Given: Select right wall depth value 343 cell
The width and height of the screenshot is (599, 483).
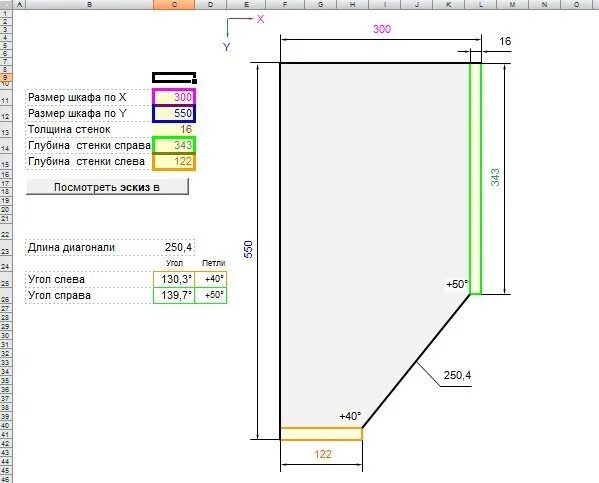Looking at the screenshot, I should pyautogui.click(x=174, y=145).
